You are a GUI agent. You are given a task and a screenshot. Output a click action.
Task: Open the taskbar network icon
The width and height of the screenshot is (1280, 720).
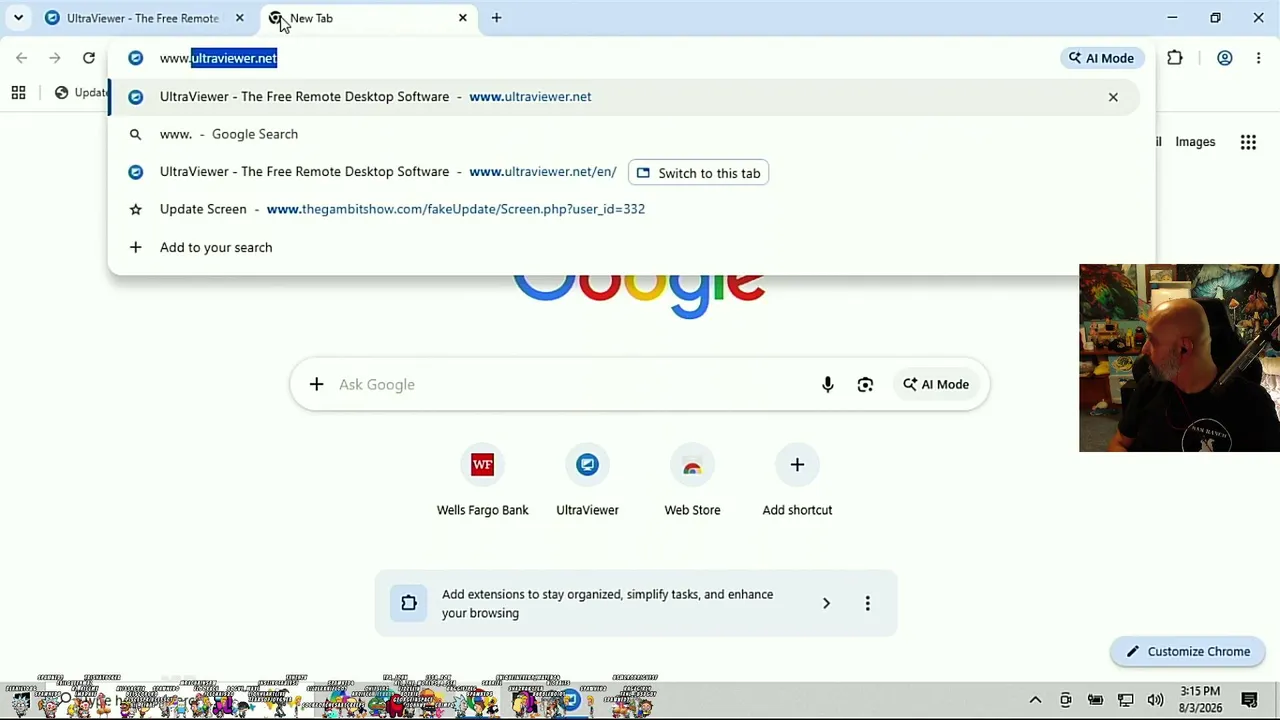[1125, 700]
